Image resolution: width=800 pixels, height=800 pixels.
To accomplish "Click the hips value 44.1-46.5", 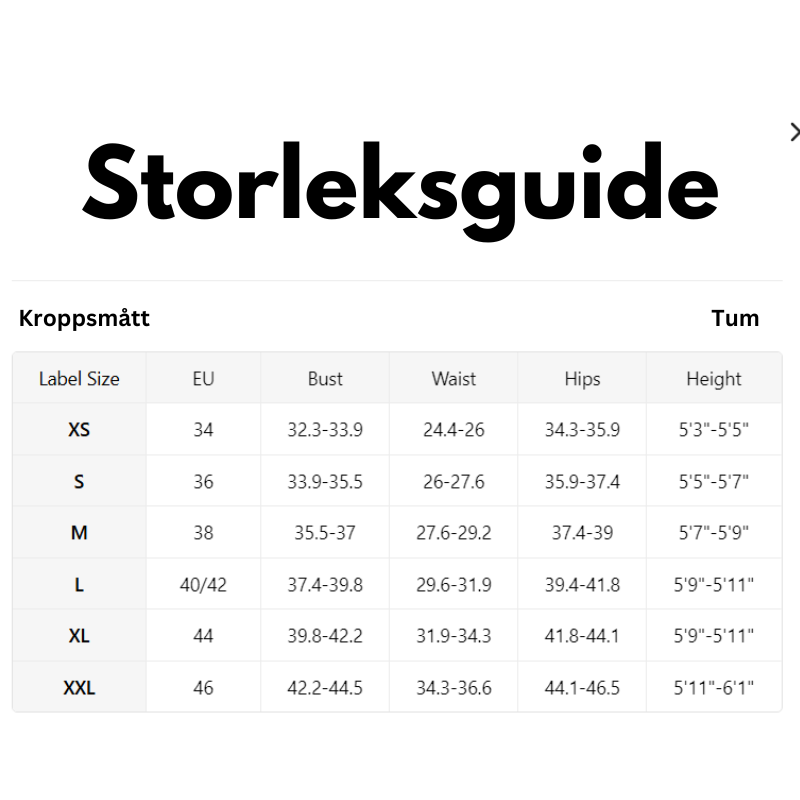I will click(x=582, y=688).
